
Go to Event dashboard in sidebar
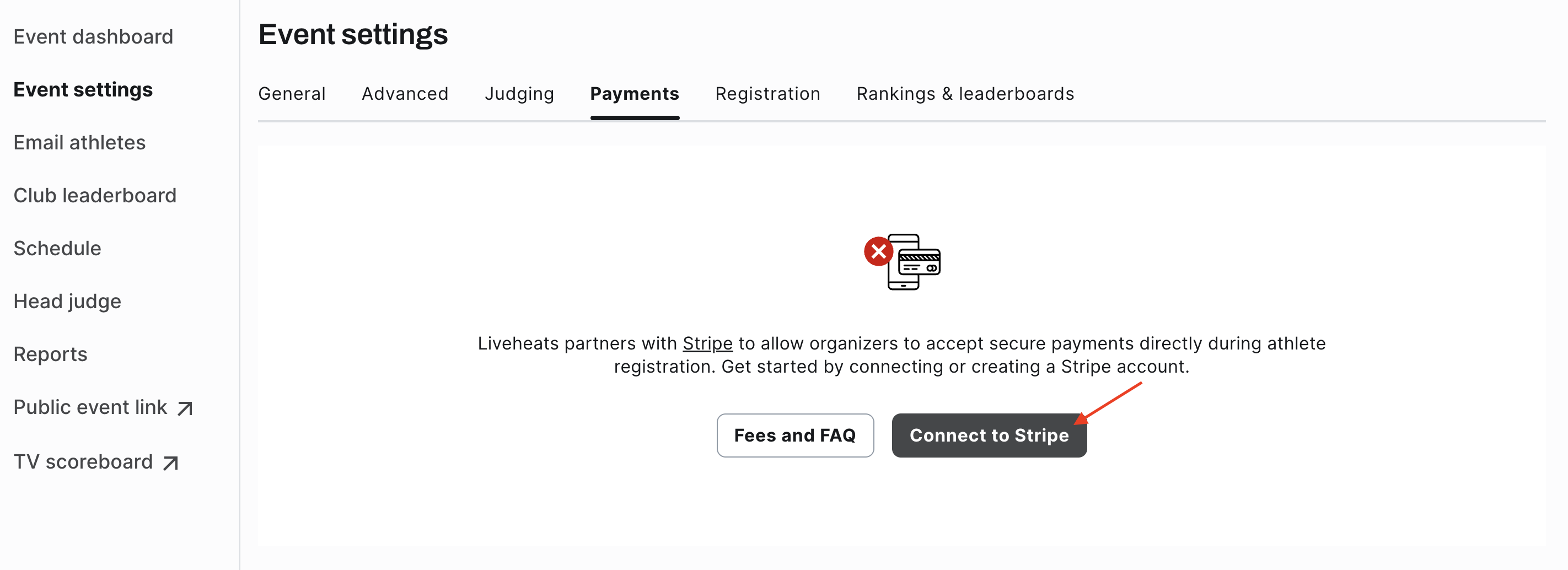tap(93, 36)
